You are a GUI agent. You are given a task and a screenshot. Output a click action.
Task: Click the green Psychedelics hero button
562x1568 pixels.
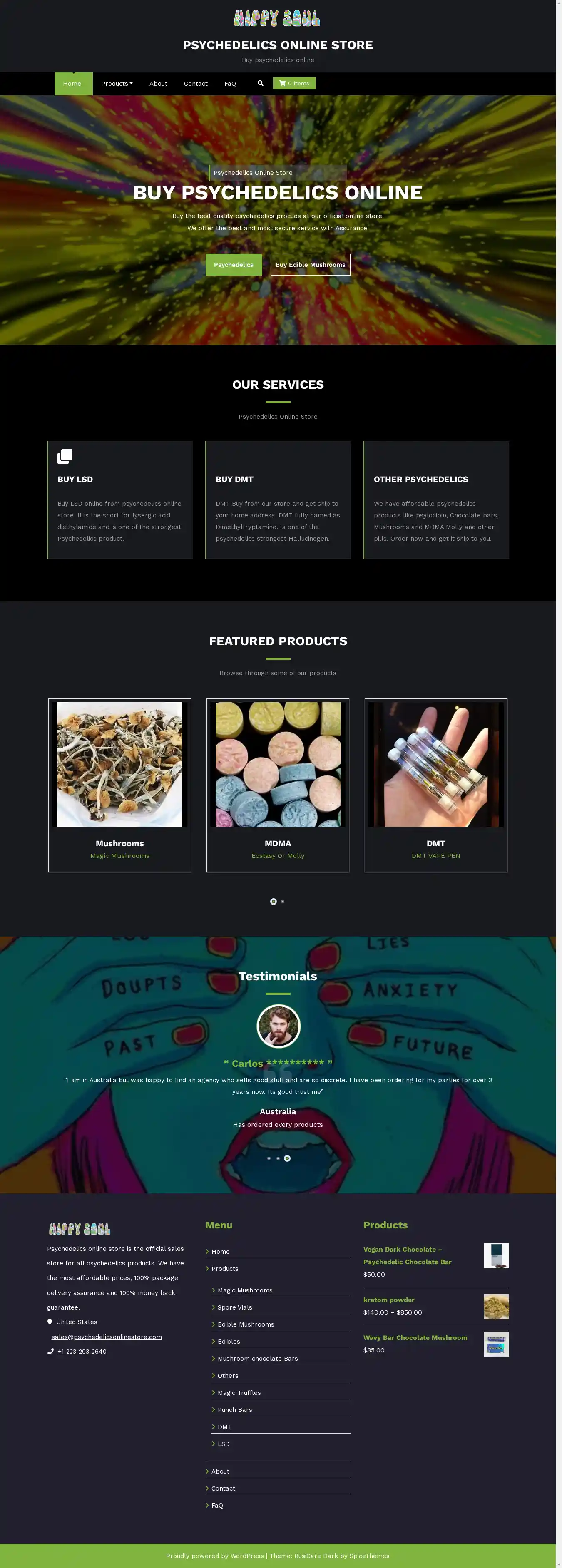point(234,265)
